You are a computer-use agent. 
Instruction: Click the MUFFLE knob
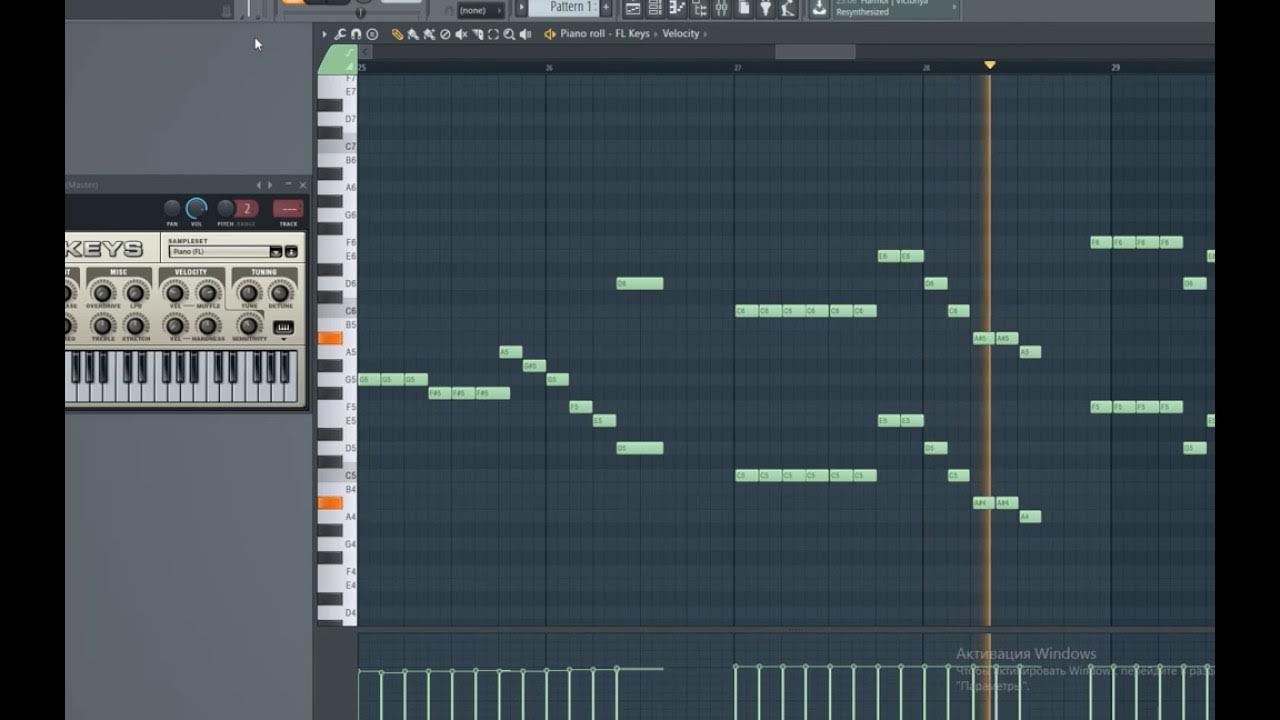pos(207,293)
